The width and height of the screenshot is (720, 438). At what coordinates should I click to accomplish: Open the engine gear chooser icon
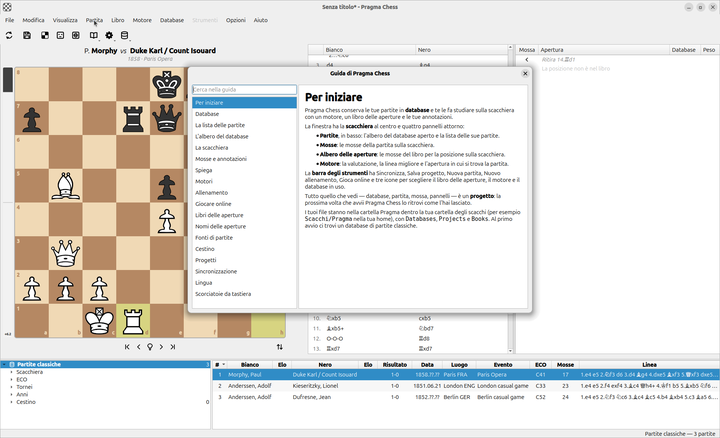[109, 35]
